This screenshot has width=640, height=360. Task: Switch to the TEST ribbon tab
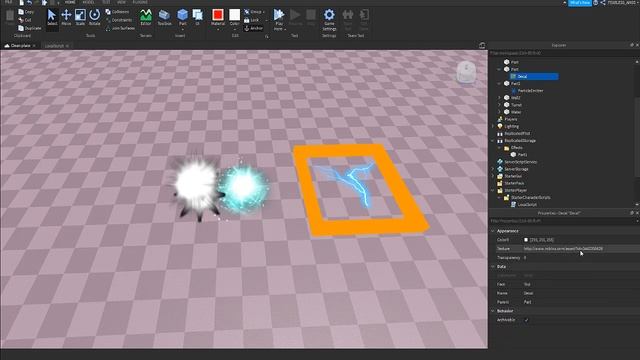106,2
